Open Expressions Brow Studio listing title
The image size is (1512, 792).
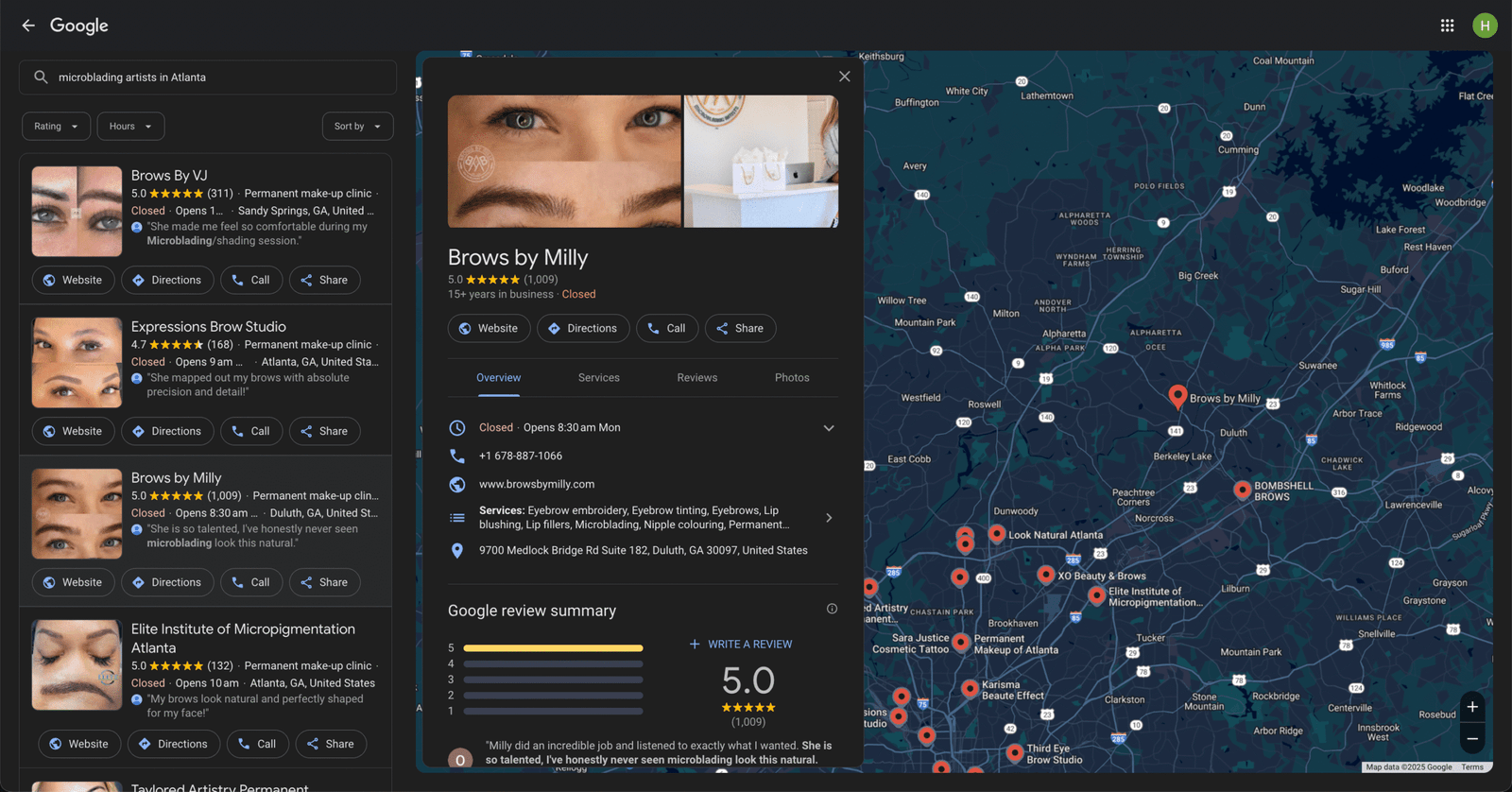pos(209,327)
